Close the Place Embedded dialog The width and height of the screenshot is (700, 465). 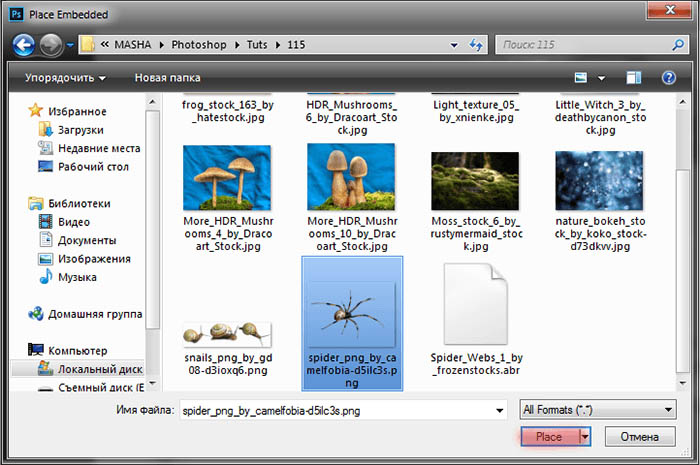pos(670,10)
